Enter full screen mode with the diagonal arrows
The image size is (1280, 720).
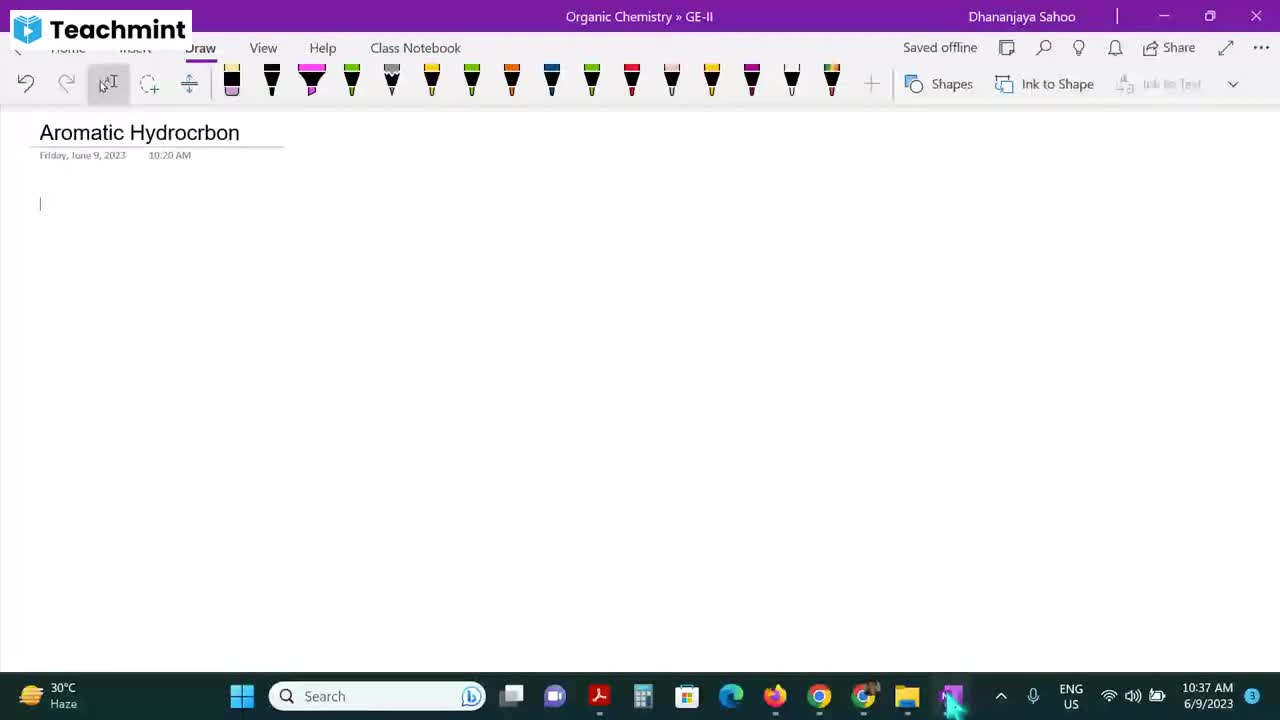point(1226,48)
